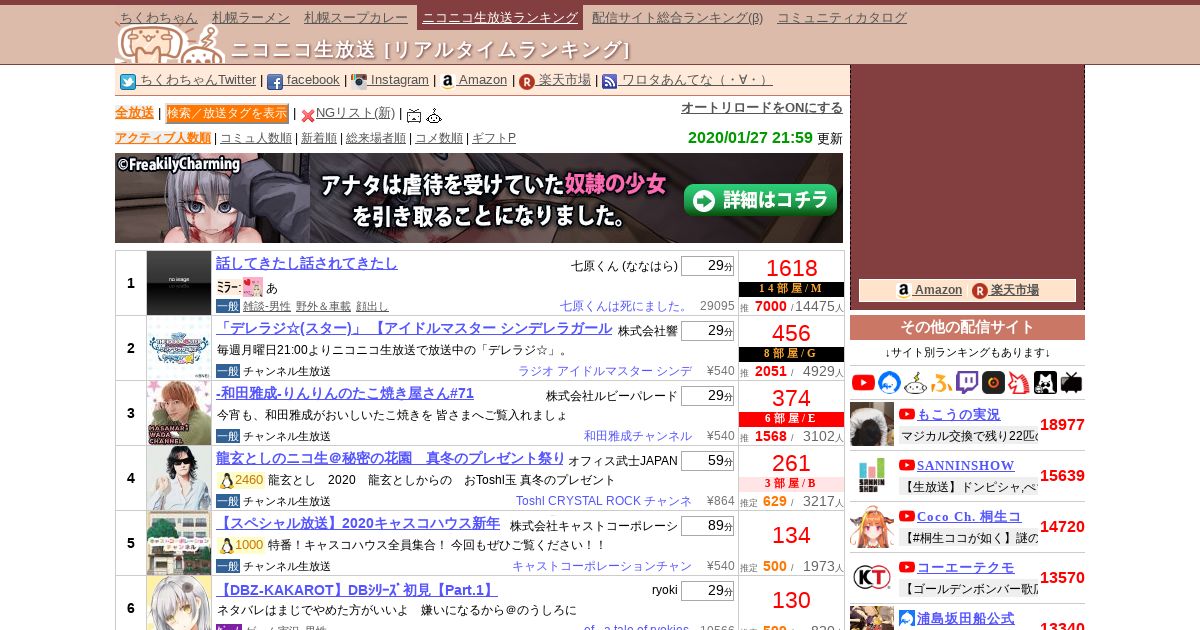The image size is (1200, 630).
Task: Select the black cat mascot site icon
Action: pos(1045,382)
